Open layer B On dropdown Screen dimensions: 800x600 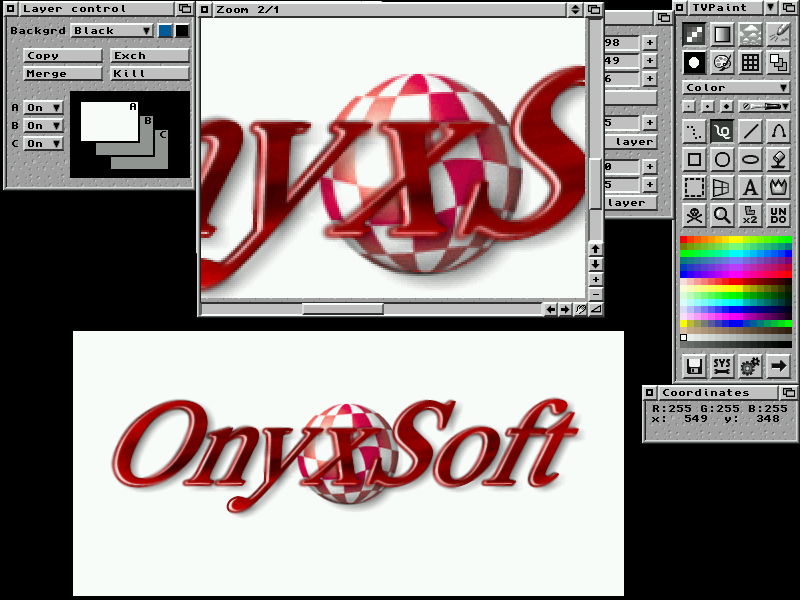[x=44, y=126]
